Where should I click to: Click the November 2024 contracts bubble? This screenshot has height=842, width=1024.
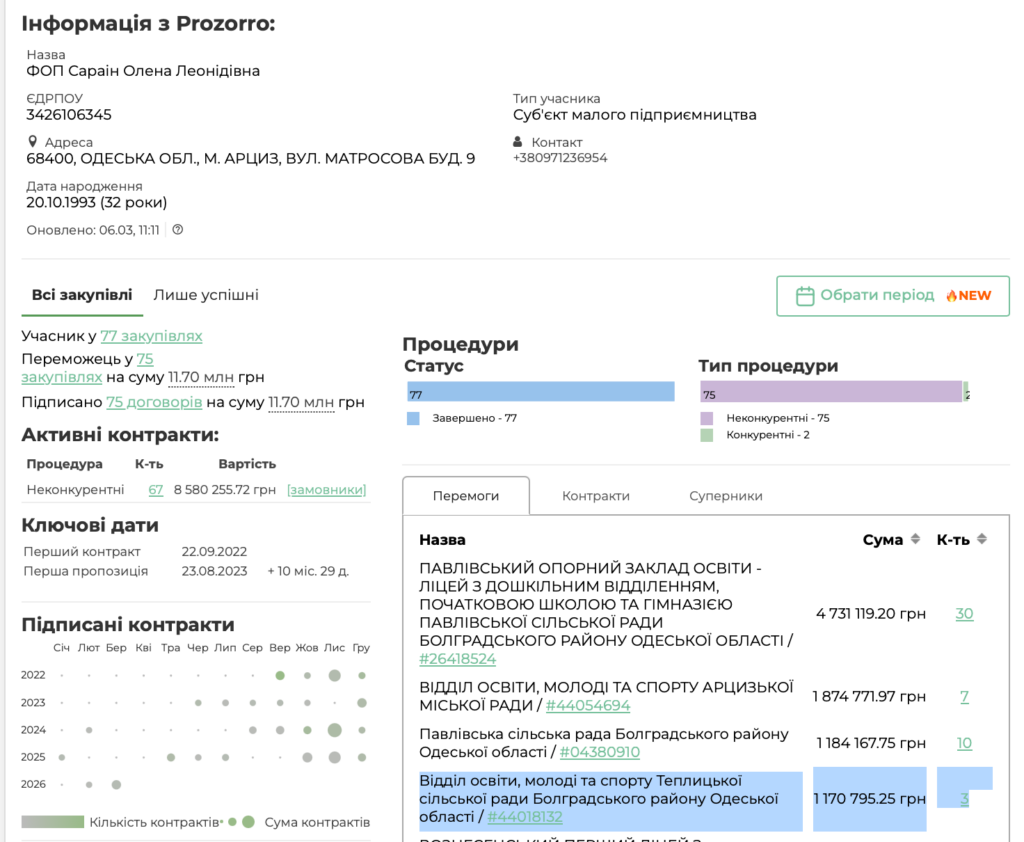[x=335, y=730]
